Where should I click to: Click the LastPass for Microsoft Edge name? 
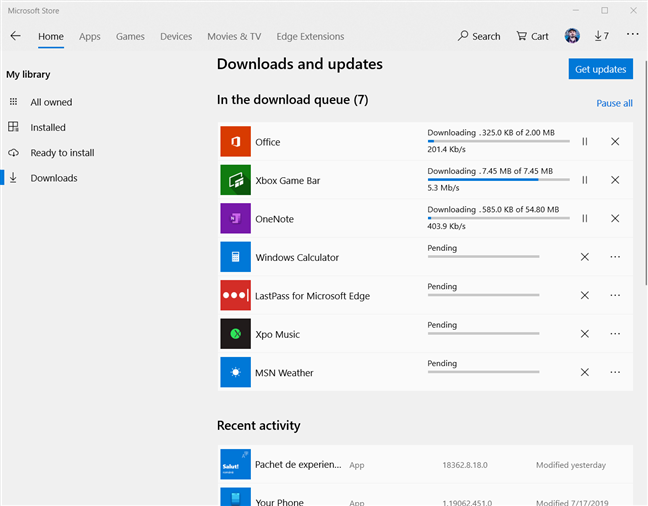coord(312,296)
